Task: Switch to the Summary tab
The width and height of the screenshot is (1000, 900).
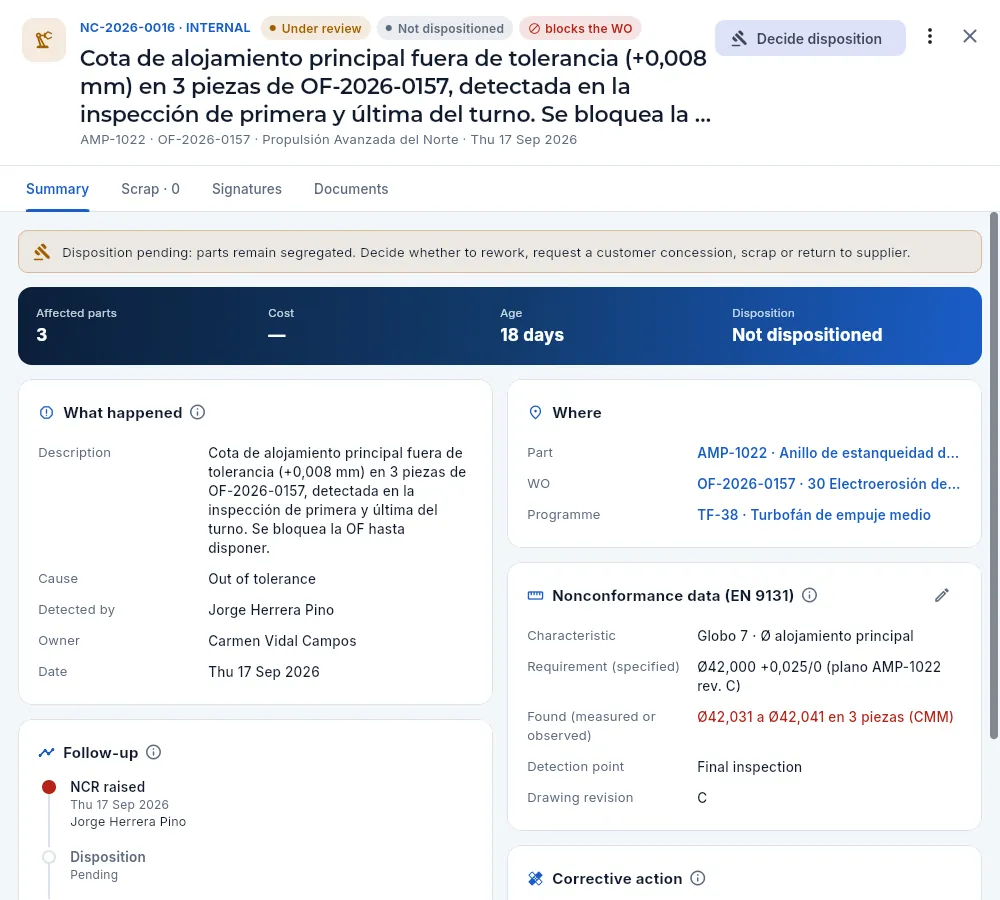Action: tap(57, 189)
